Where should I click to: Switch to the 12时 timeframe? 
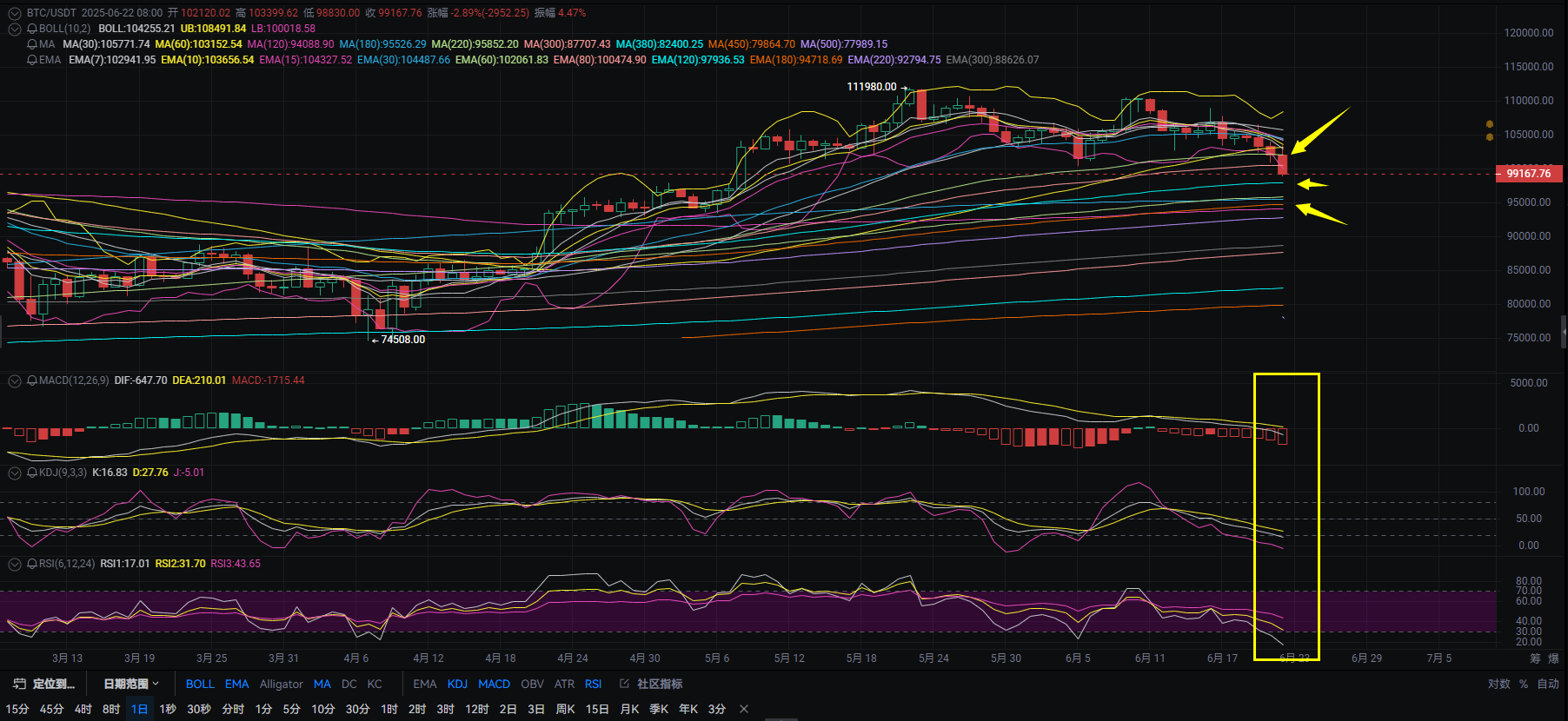[x=477, y=709]
